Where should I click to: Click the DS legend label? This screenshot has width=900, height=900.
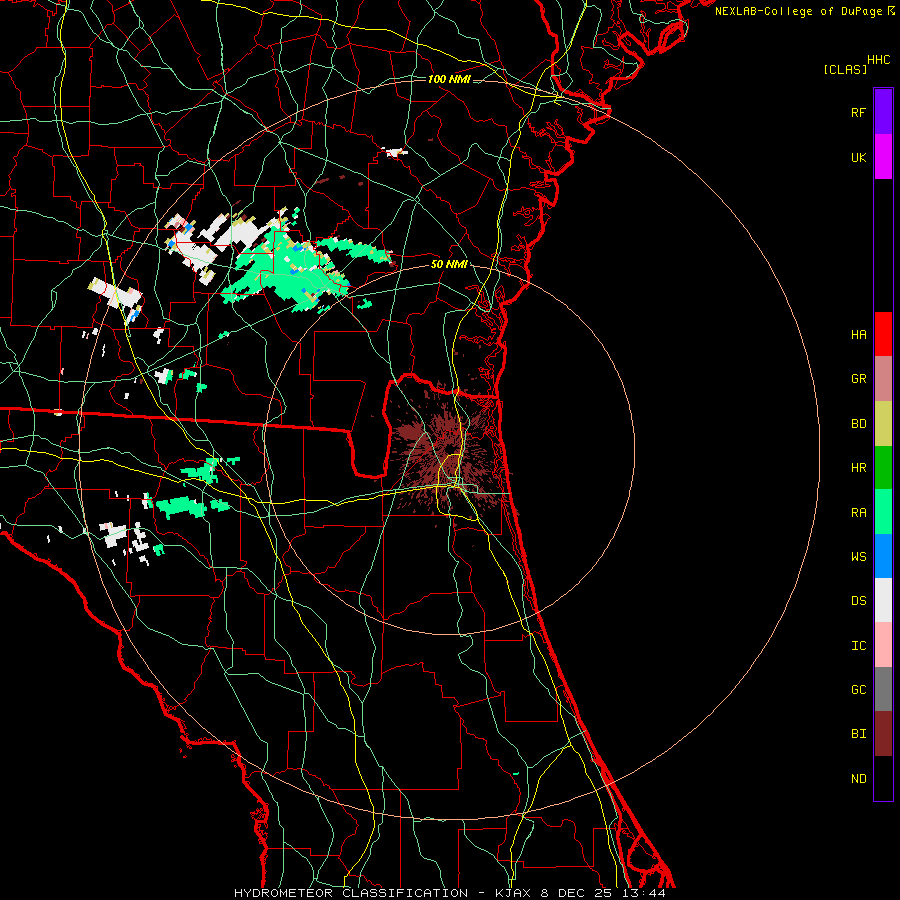click(859, 601)
